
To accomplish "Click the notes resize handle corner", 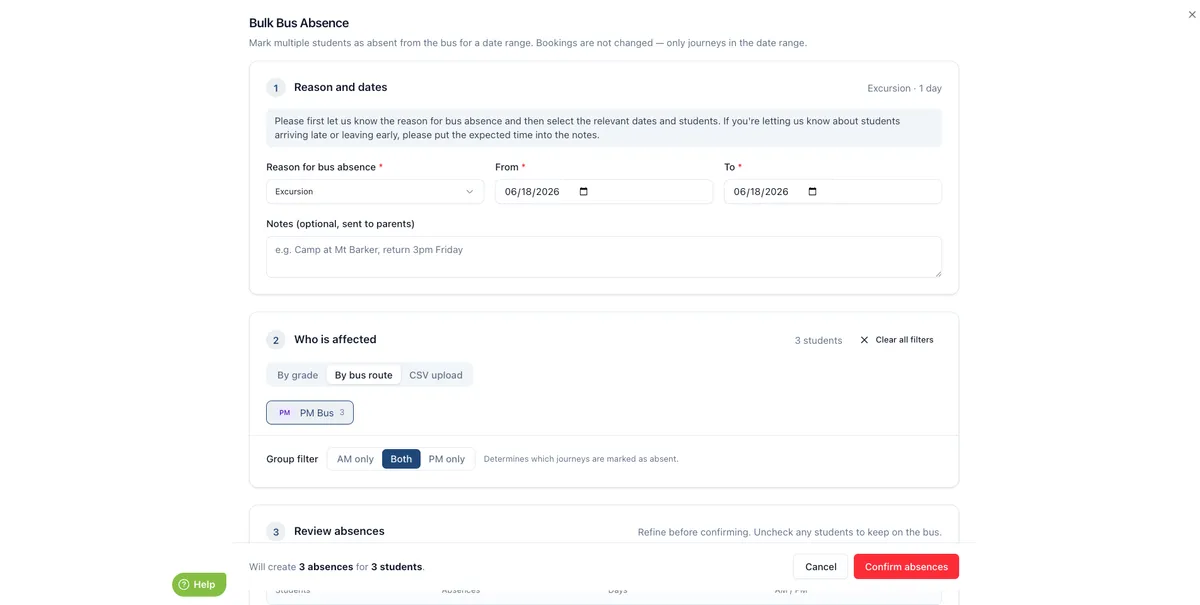I will 937,273.
